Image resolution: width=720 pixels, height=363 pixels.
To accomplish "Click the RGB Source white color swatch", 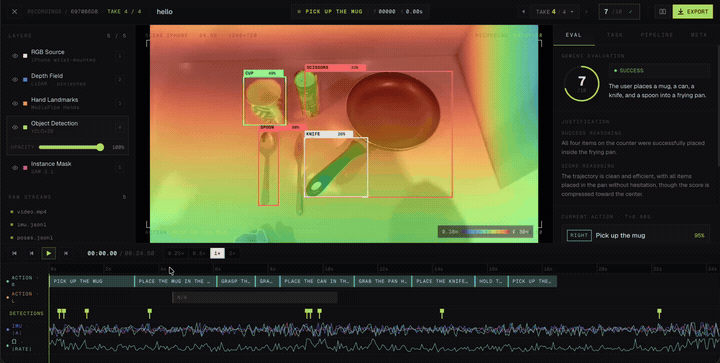I will (25, 56).
